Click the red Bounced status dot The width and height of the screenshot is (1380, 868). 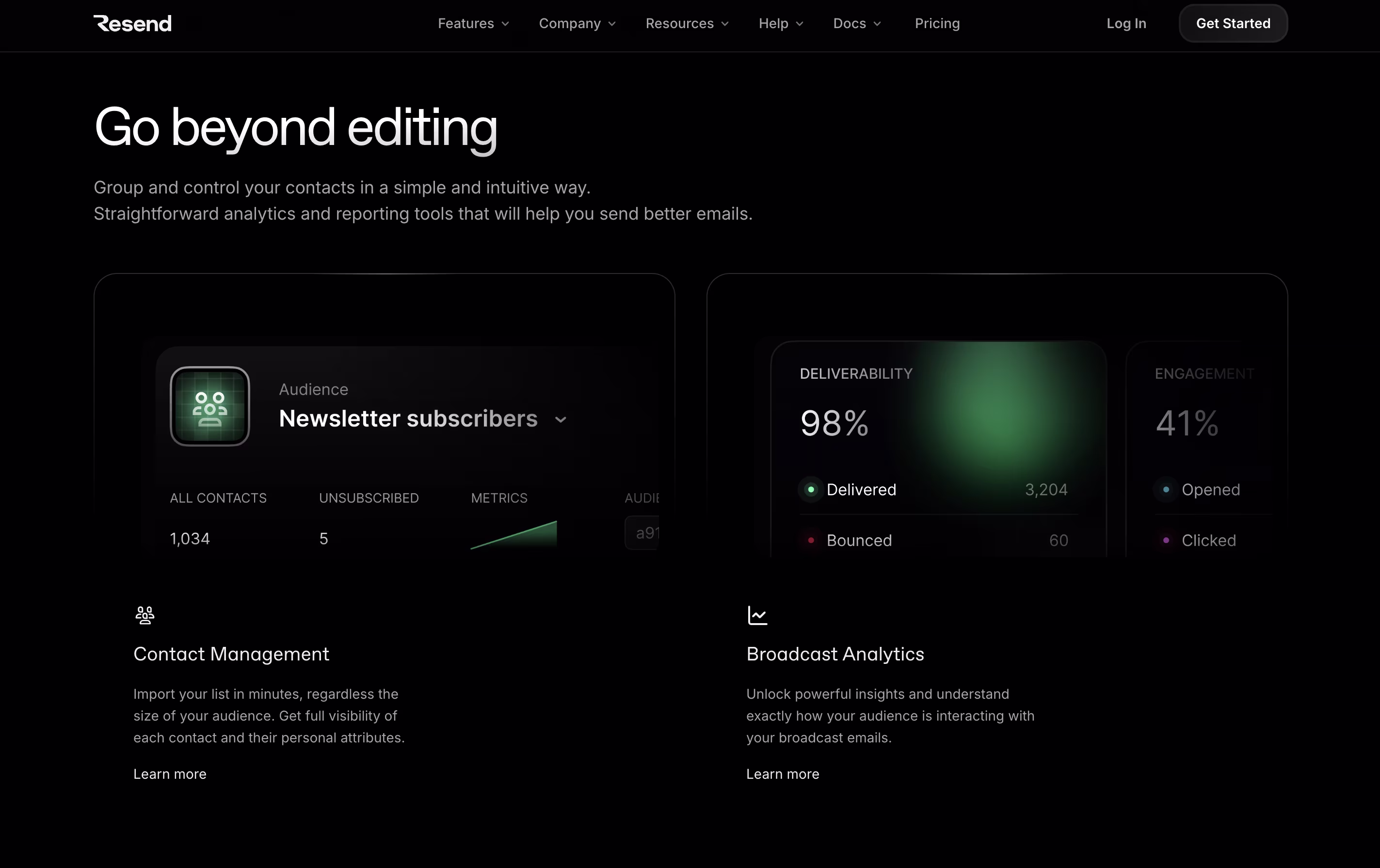tap(810, 540)
